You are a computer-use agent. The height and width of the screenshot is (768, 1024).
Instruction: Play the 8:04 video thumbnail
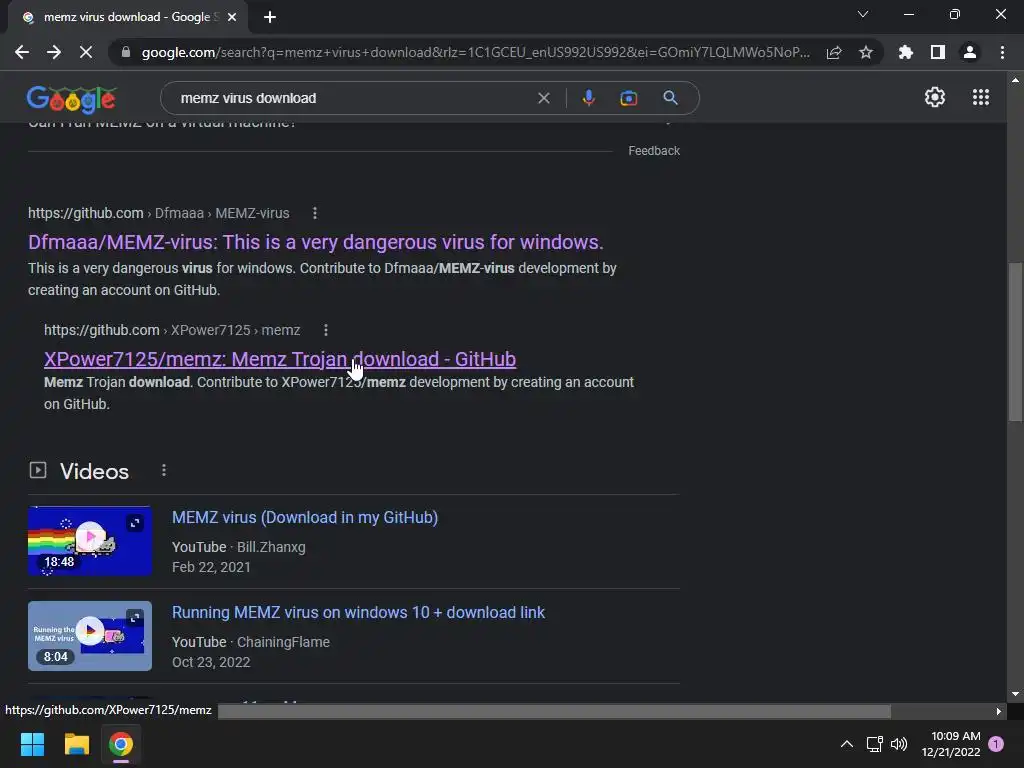point(90,636)
